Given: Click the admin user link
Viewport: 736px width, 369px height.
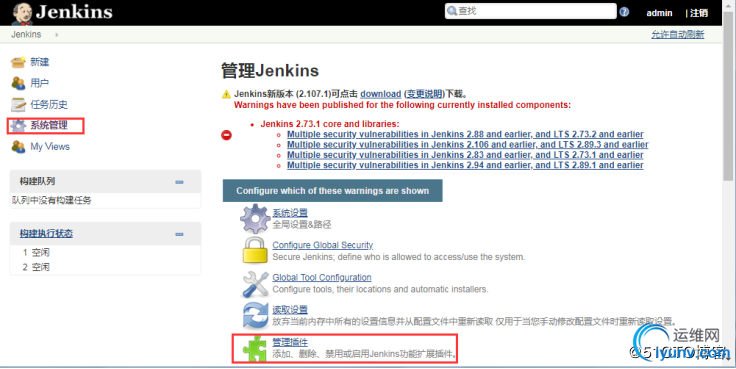Looking at the screenshot, I should click(x=659, y=13).
